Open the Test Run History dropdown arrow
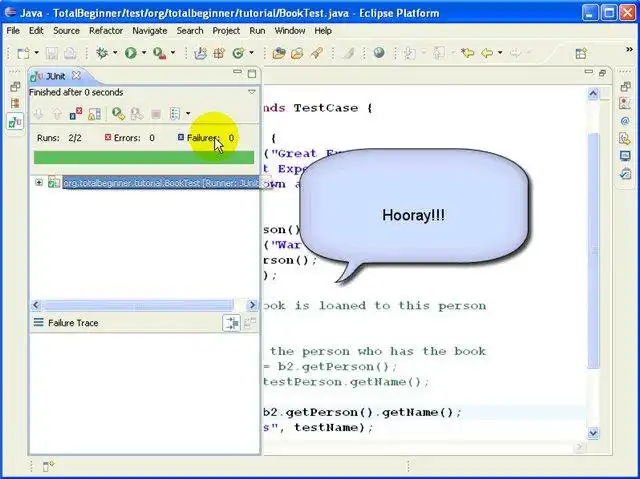This screenshot has height=479, width=640. coord(188,114)
